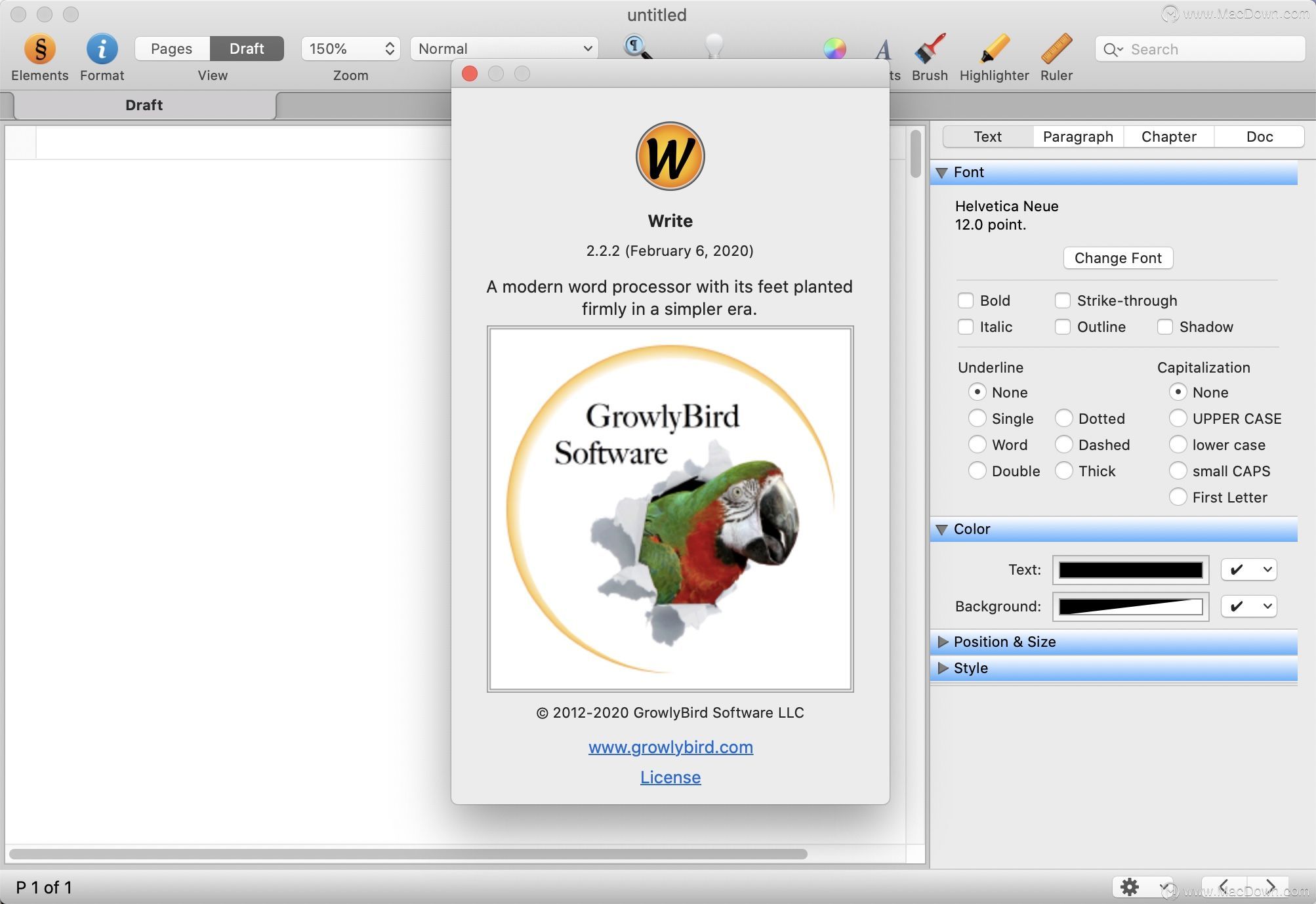This screenshot has width=1316, height=904.
Task: Expand the Style section
Action: [943, 668]
